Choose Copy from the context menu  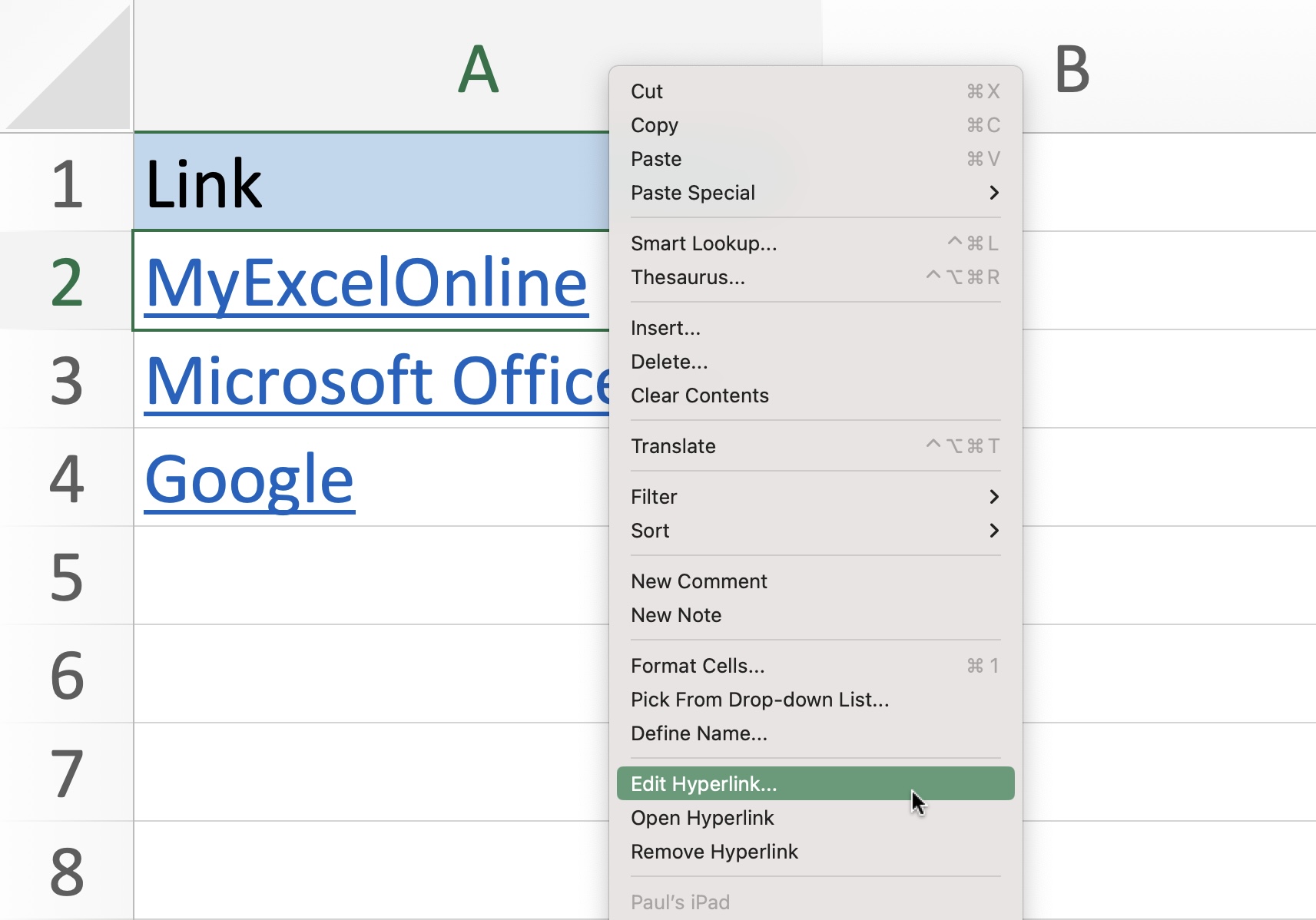pyautogui.click(x=815, y=125)
